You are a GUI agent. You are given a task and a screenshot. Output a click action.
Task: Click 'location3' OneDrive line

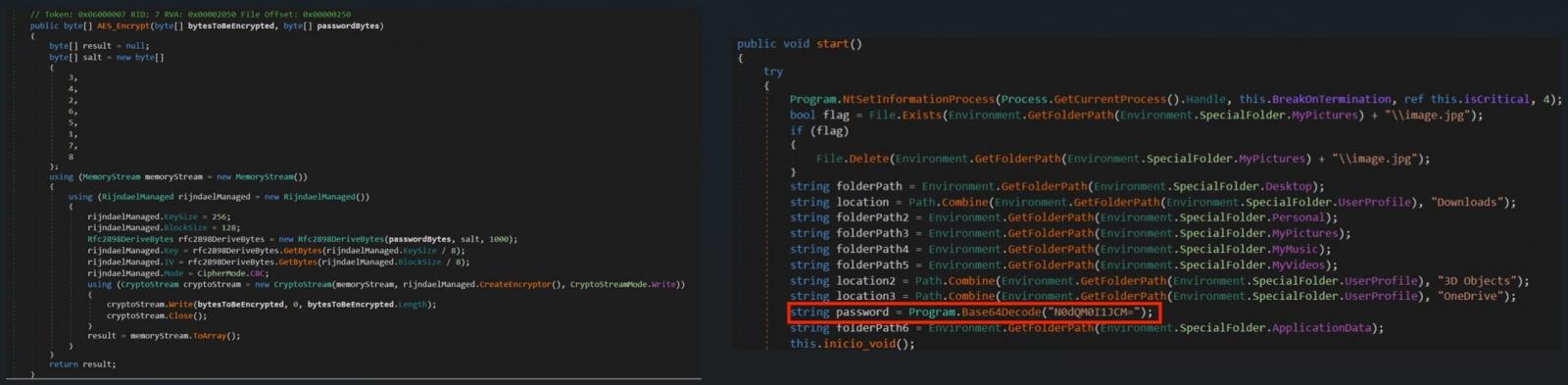coord(1152,295)
